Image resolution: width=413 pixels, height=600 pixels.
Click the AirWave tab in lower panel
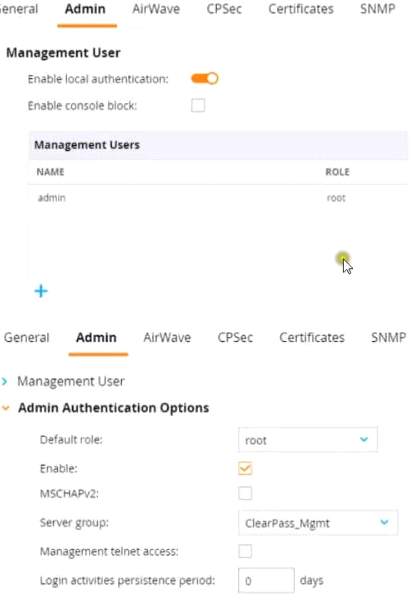tap(167, 338)
